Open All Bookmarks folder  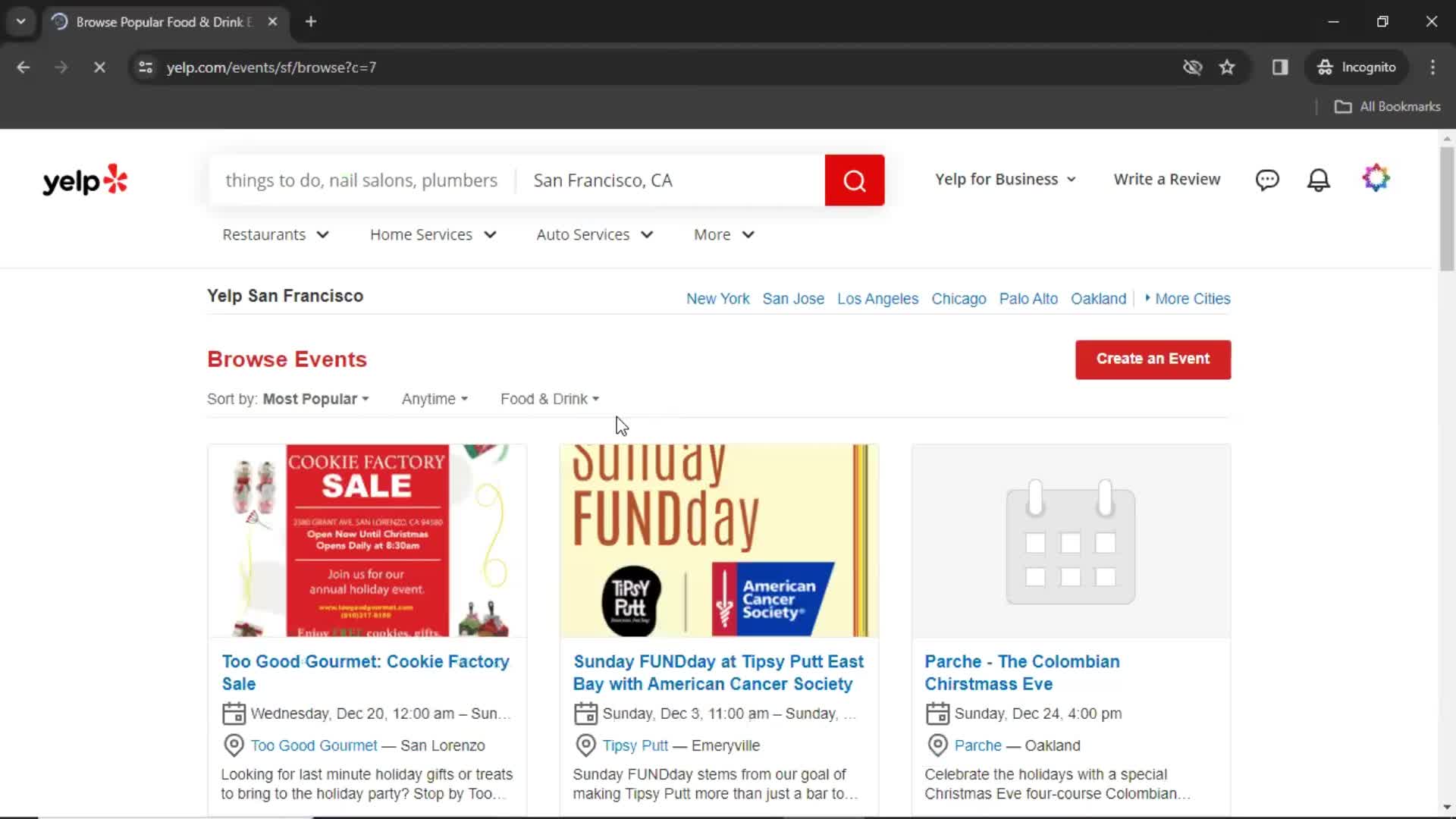point(1388,107)
